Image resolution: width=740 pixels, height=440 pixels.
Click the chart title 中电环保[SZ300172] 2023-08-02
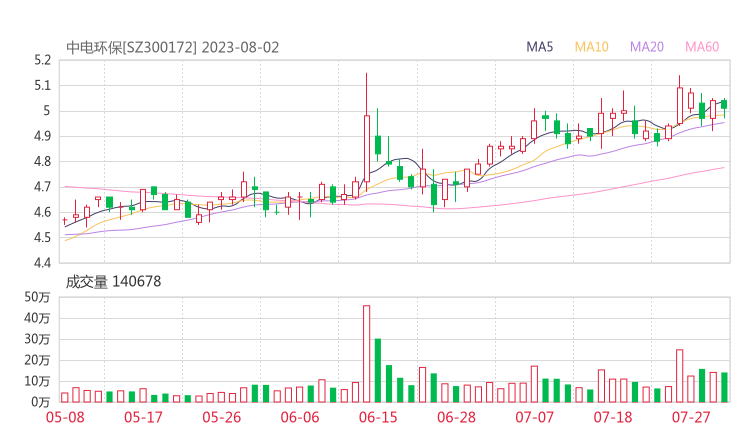point(173,48)
